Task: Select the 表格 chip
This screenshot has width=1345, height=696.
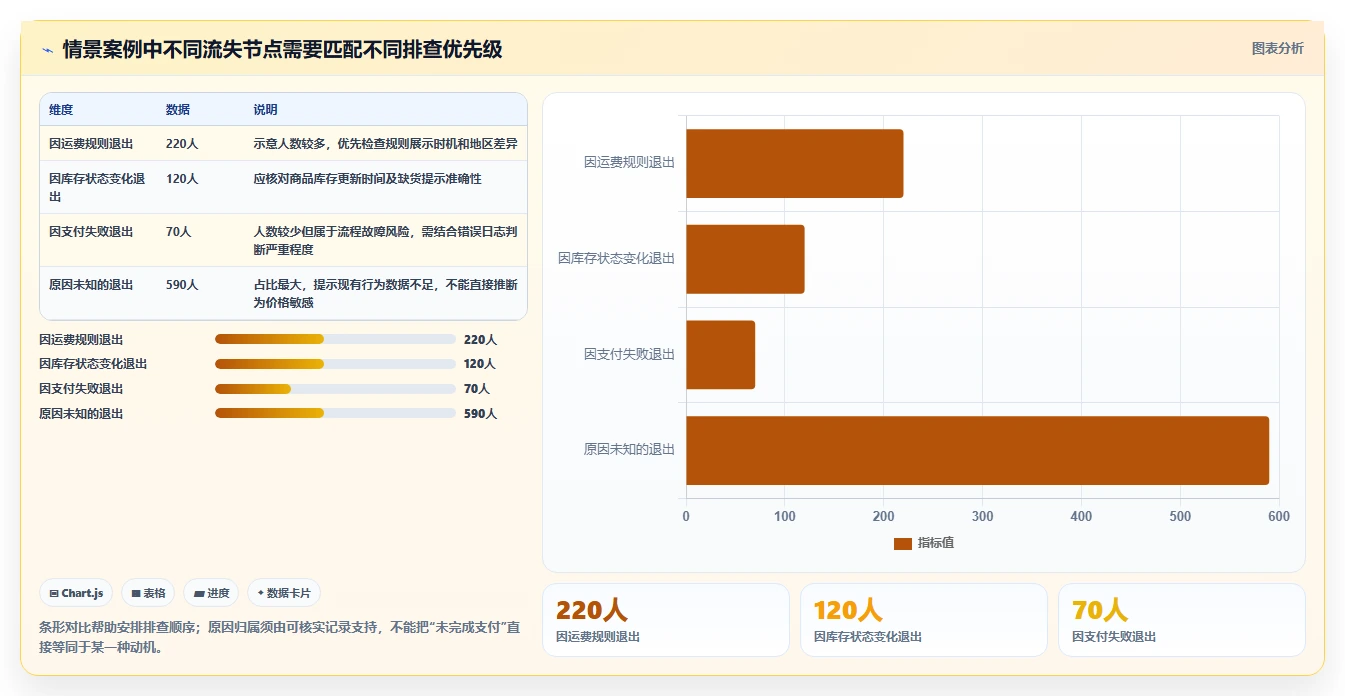Action: click(x=148, y=593)
